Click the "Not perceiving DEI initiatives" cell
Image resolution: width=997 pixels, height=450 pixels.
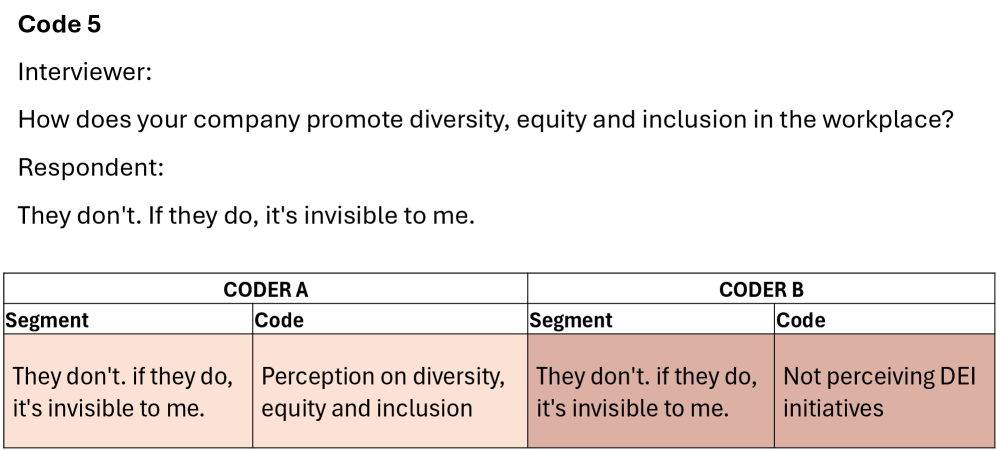pyautogui.click(x=884, y=392)
